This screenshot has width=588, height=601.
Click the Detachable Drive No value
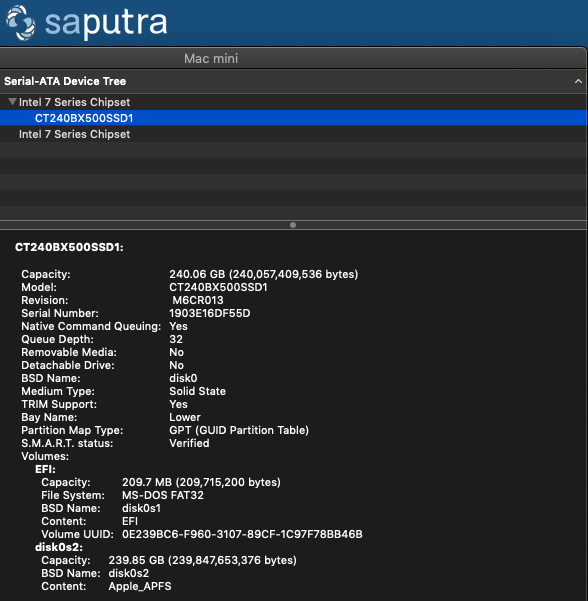177,365
